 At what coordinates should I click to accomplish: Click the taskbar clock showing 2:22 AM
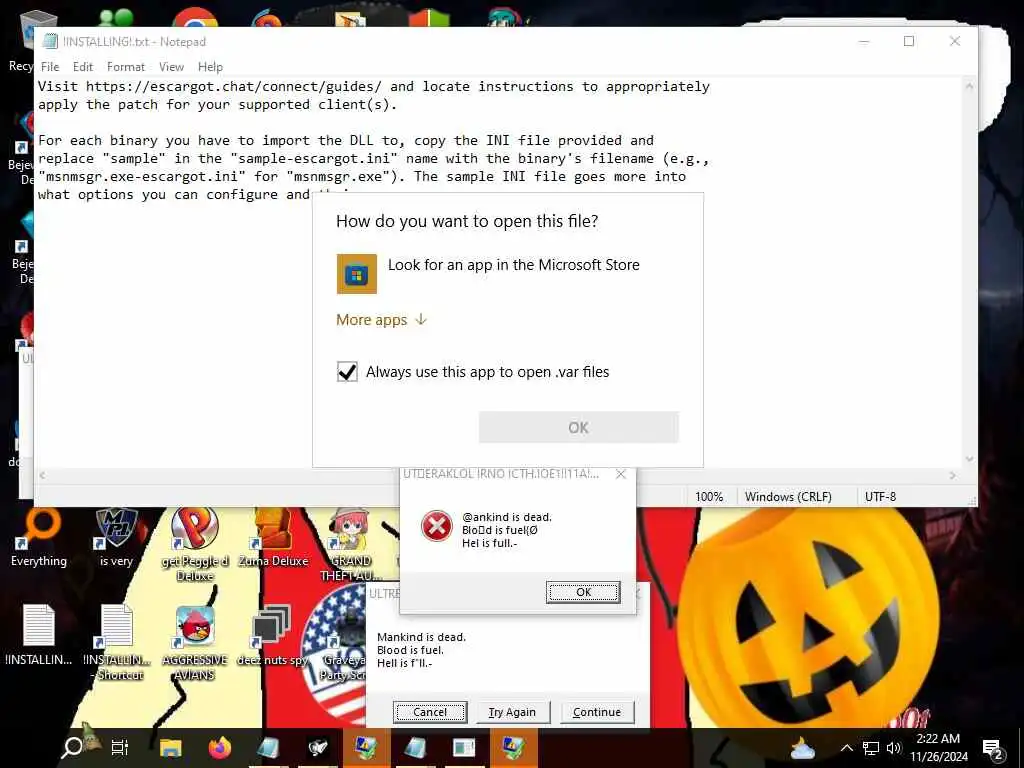tap(938, 748)
